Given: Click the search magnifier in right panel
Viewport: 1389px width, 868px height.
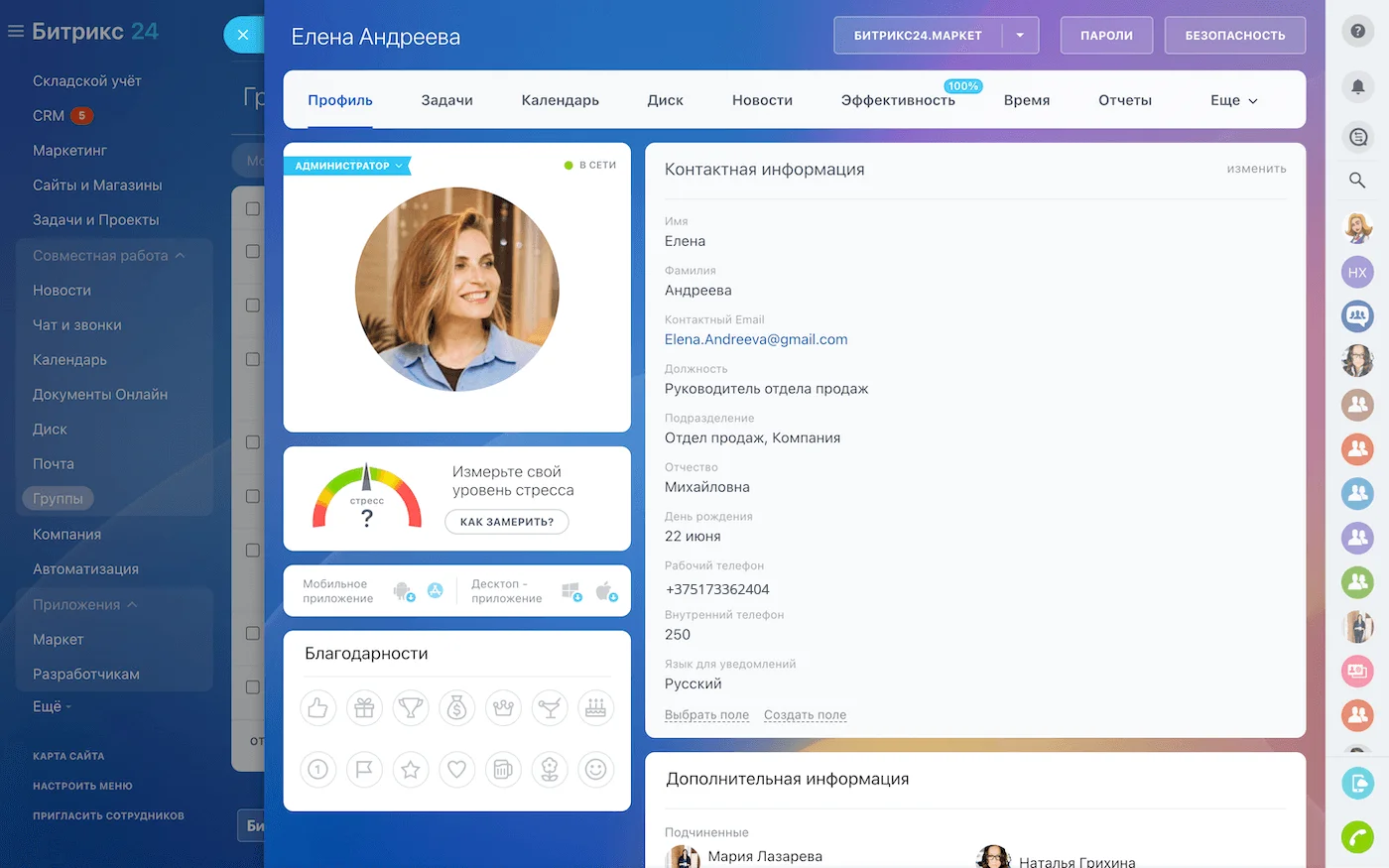Looking at the screenshot, I should tap(1357, 180).
